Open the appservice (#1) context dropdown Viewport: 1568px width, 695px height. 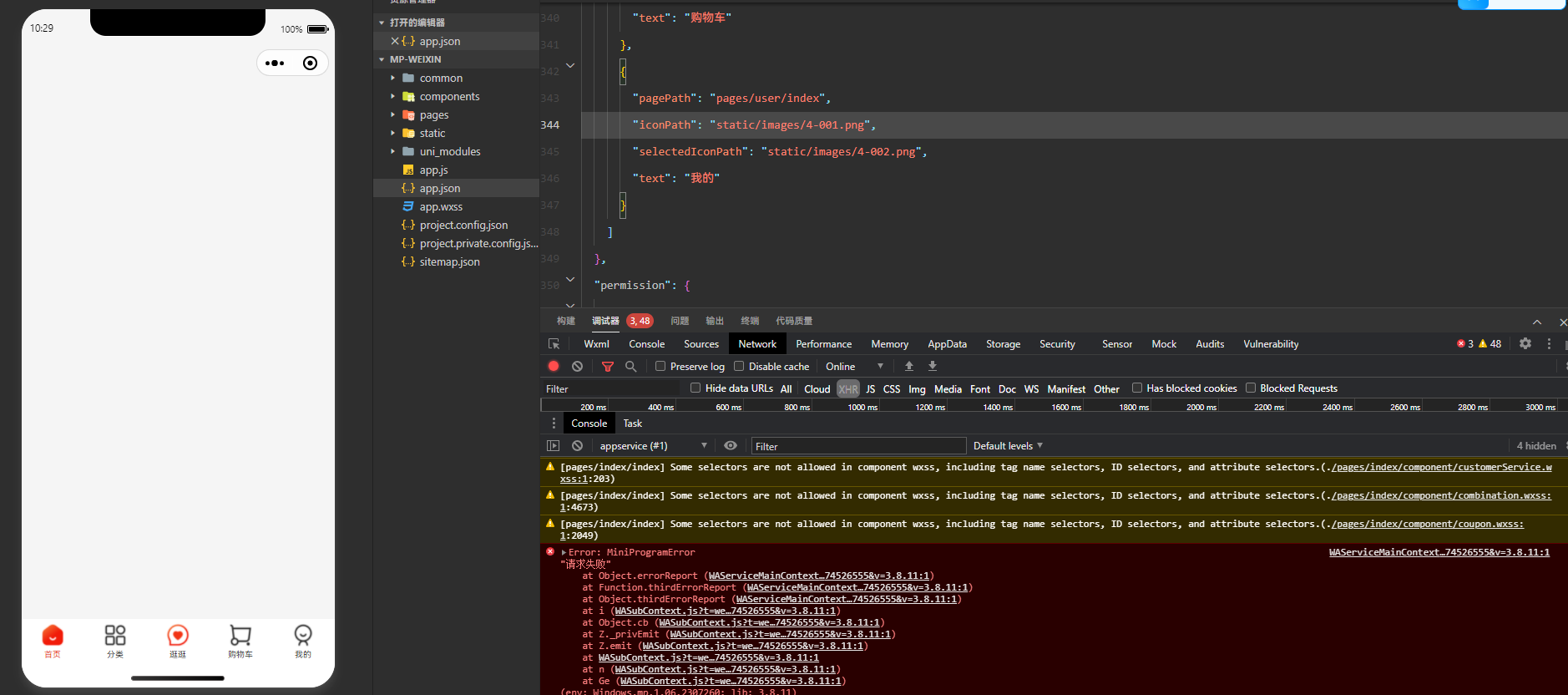coord(653,446)
